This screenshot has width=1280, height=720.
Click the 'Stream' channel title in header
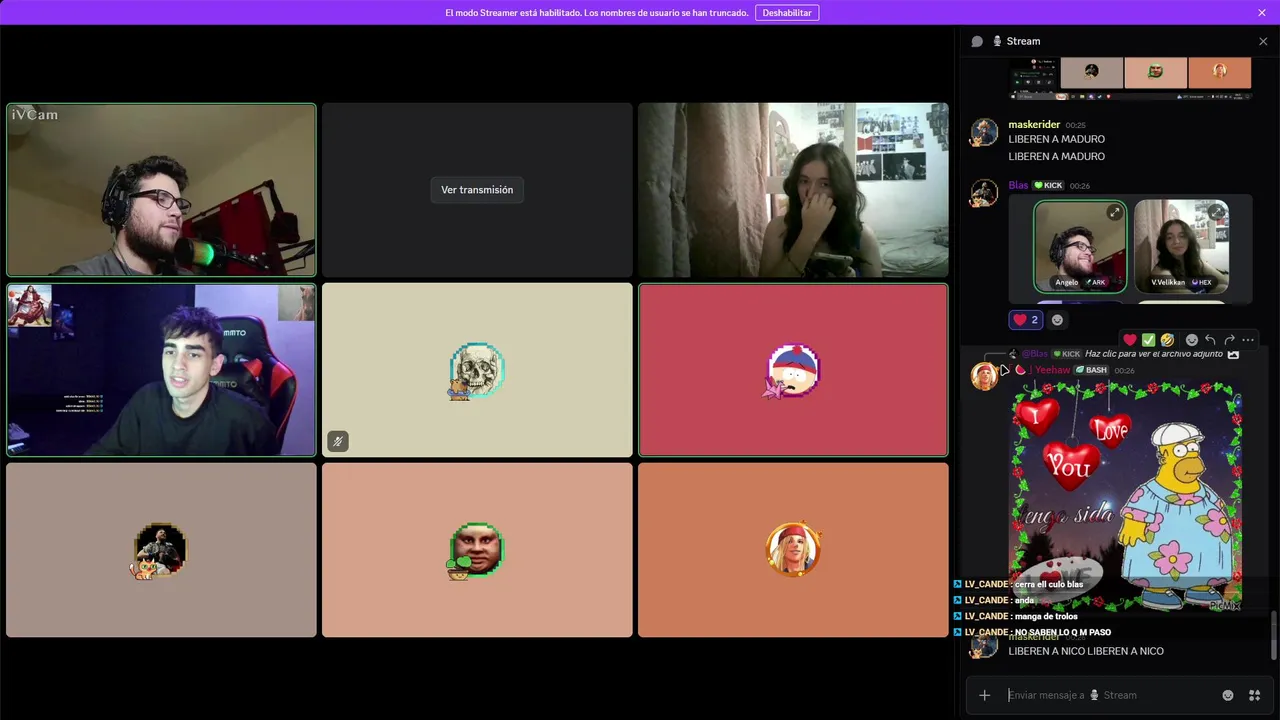[1023, 41]
